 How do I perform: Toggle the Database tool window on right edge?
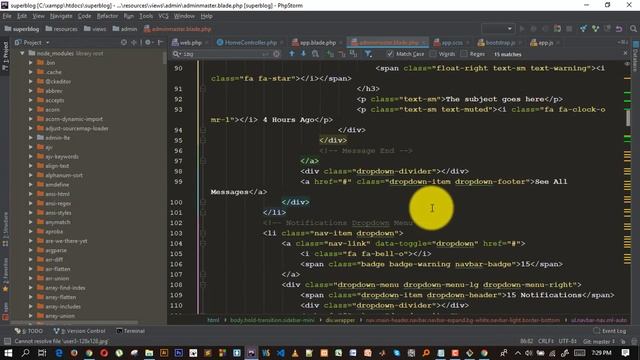(x=636, y=56)
